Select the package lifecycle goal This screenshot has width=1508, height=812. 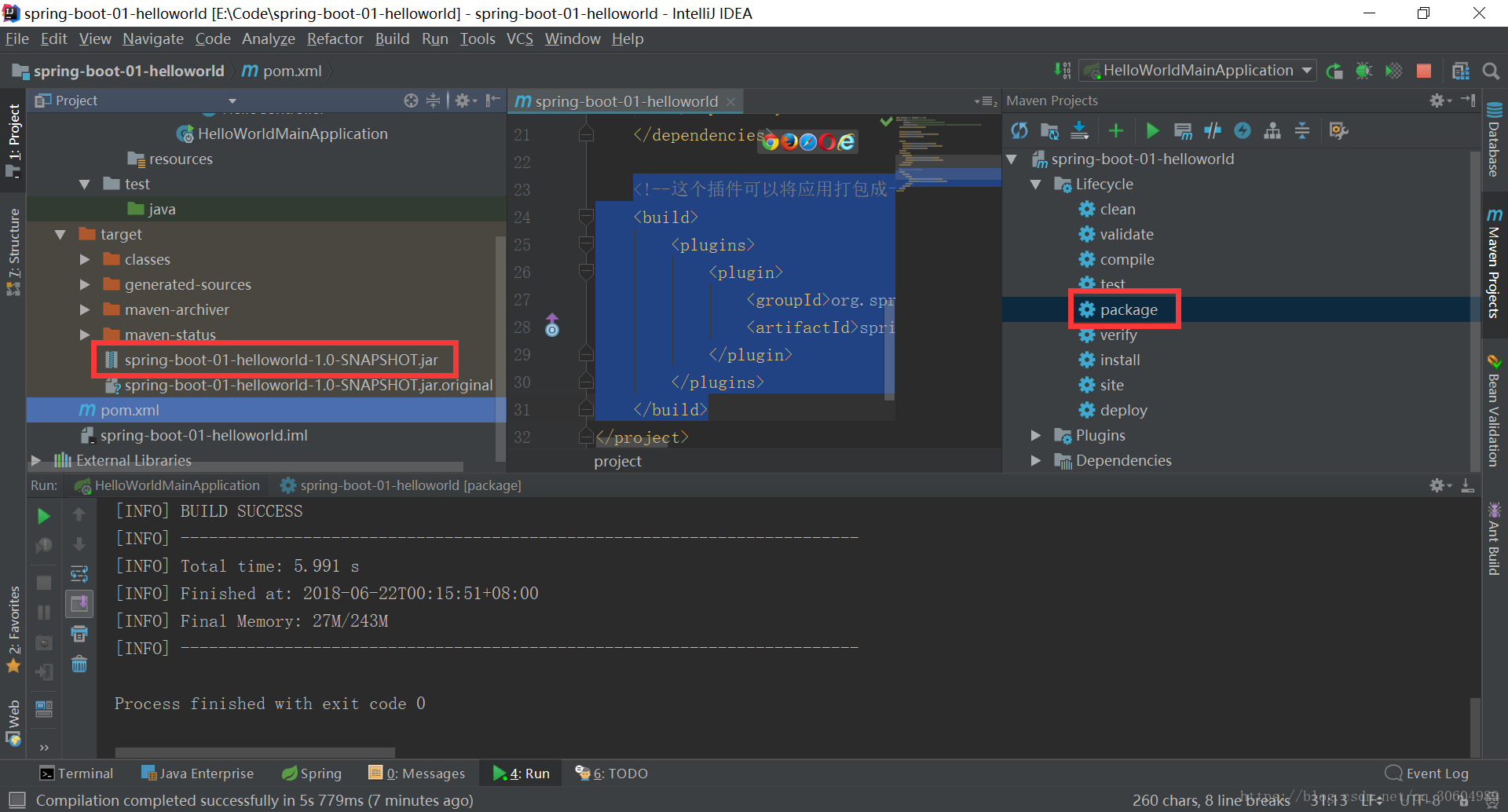pyautogui.click(x=1128, y=310)
